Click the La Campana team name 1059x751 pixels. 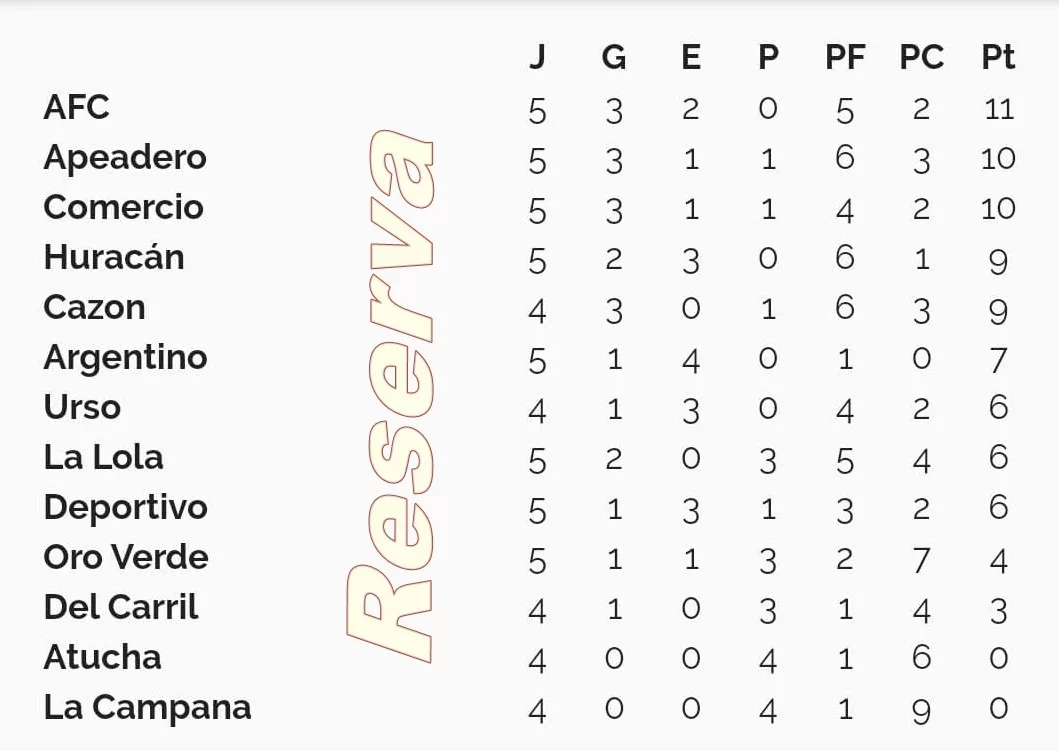[147, 707]
